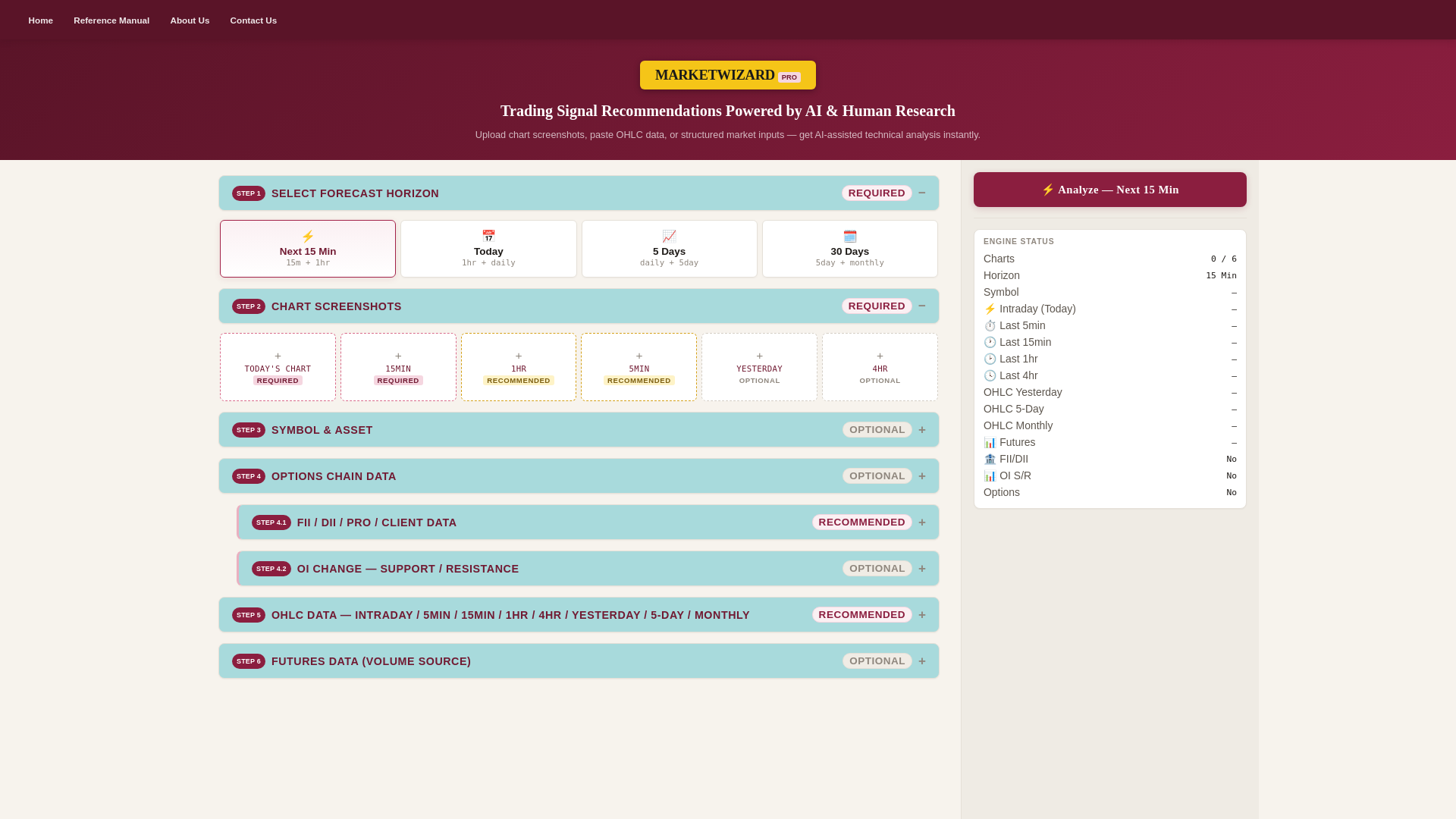Click the Charts 0 / 6 value
The width and height of the screenshot is (1456, 819).
pyautogui.click(x=1223, y=259)
